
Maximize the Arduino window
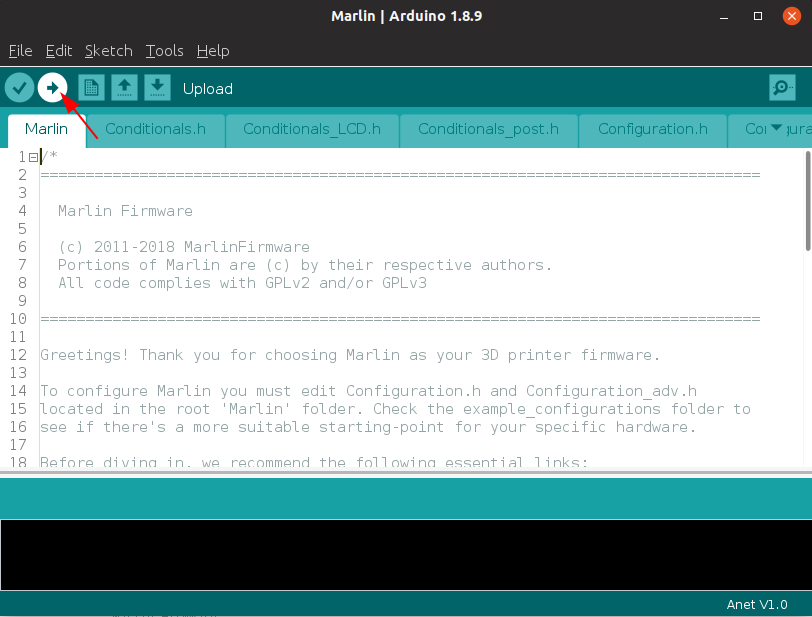point(758,17)
